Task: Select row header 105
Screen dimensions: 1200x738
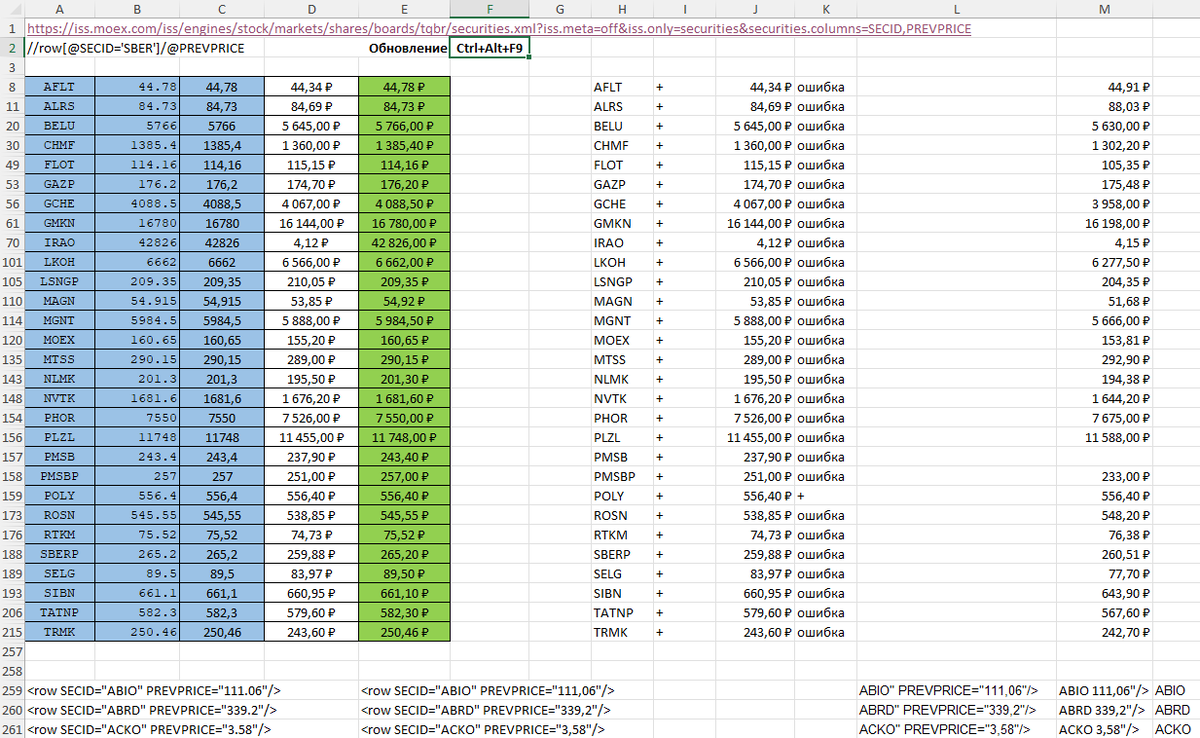Action: pos(13,283)
